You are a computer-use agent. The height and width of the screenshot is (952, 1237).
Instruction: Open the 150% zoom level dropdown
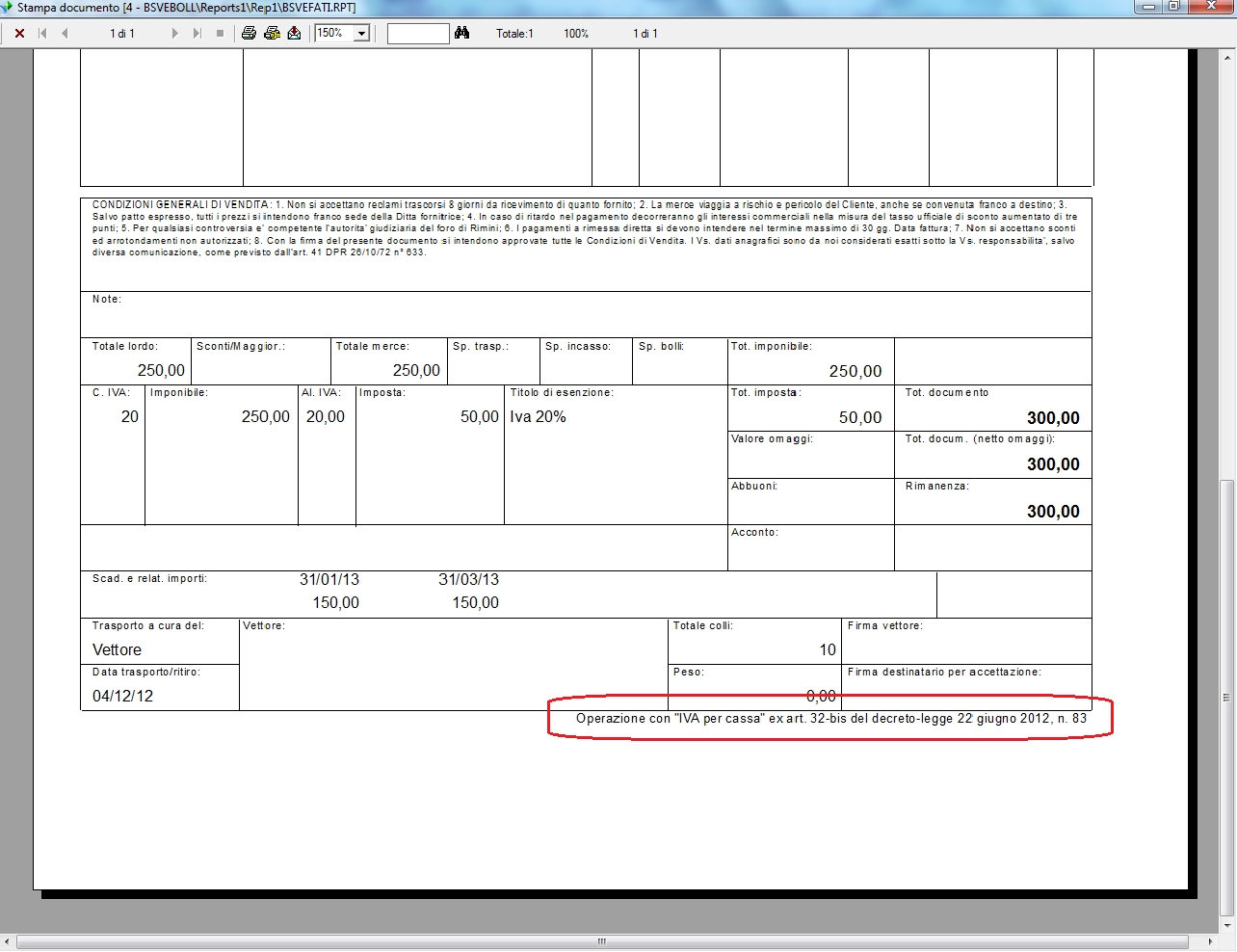362,34
